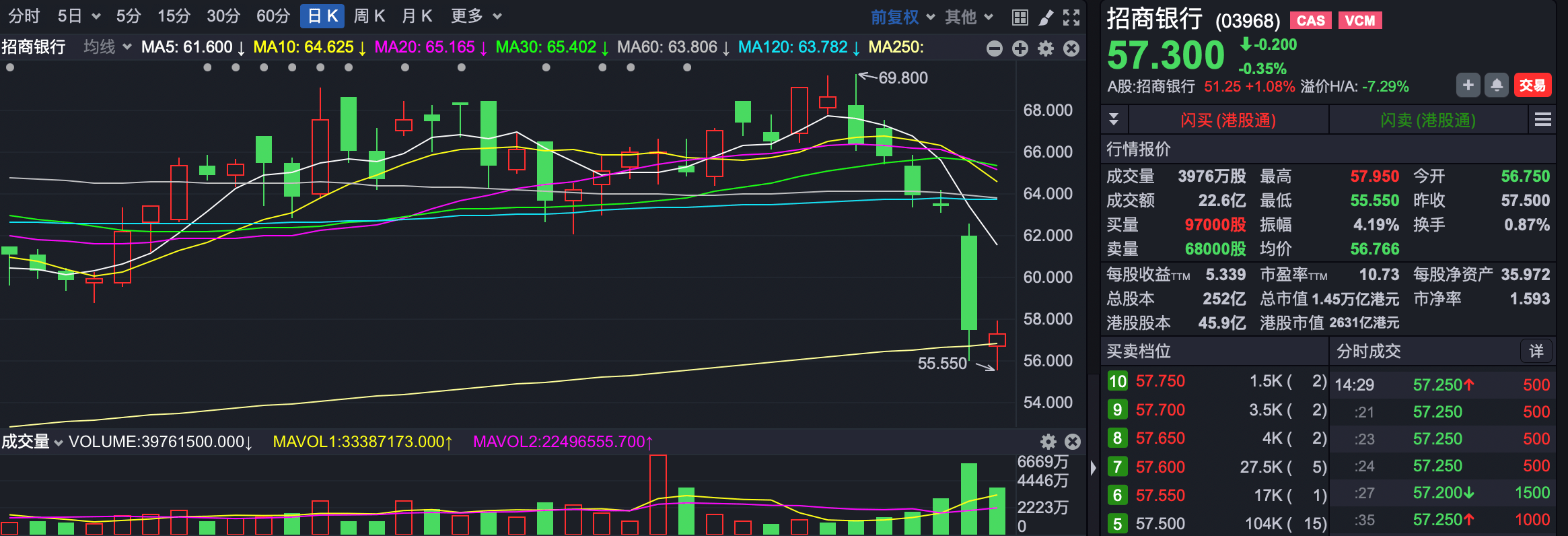Image resolution: width=1568 pixels, height=536 pixels.
Task: Click the 详 detail button
Action: pyautogui.click(x=1536, y=351)
